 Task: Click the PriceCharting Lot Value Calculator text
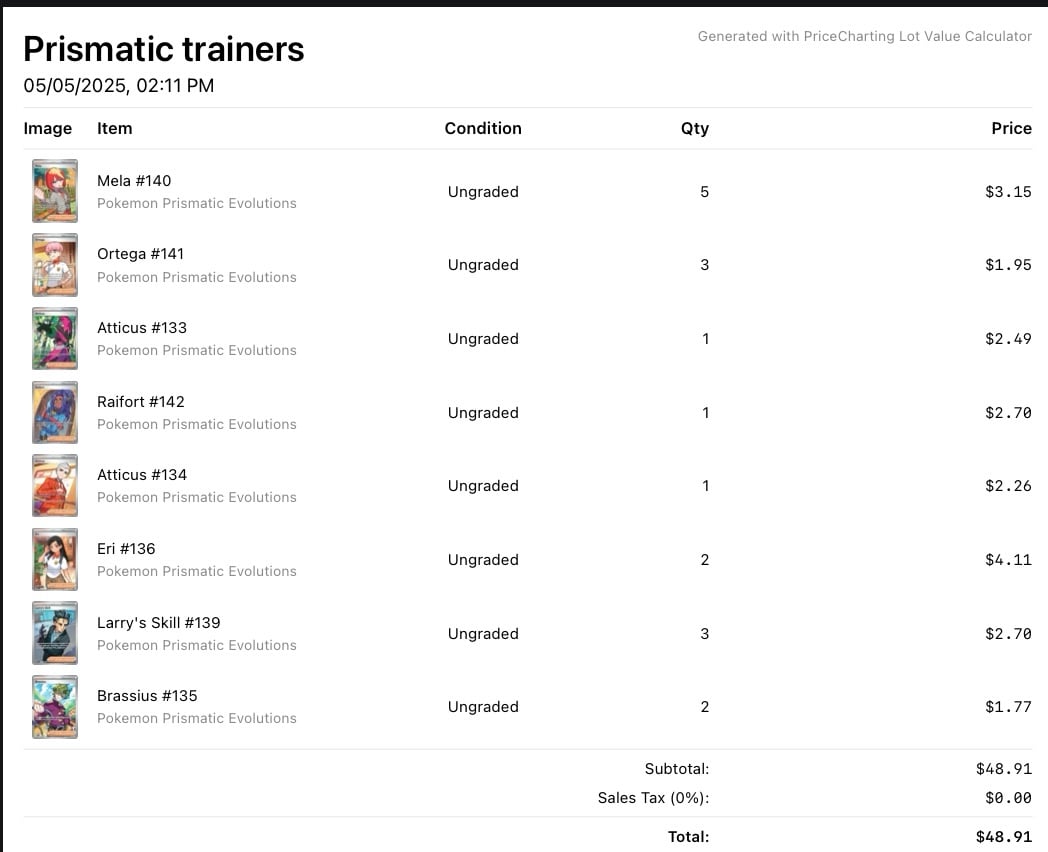(x=918, y=36)
